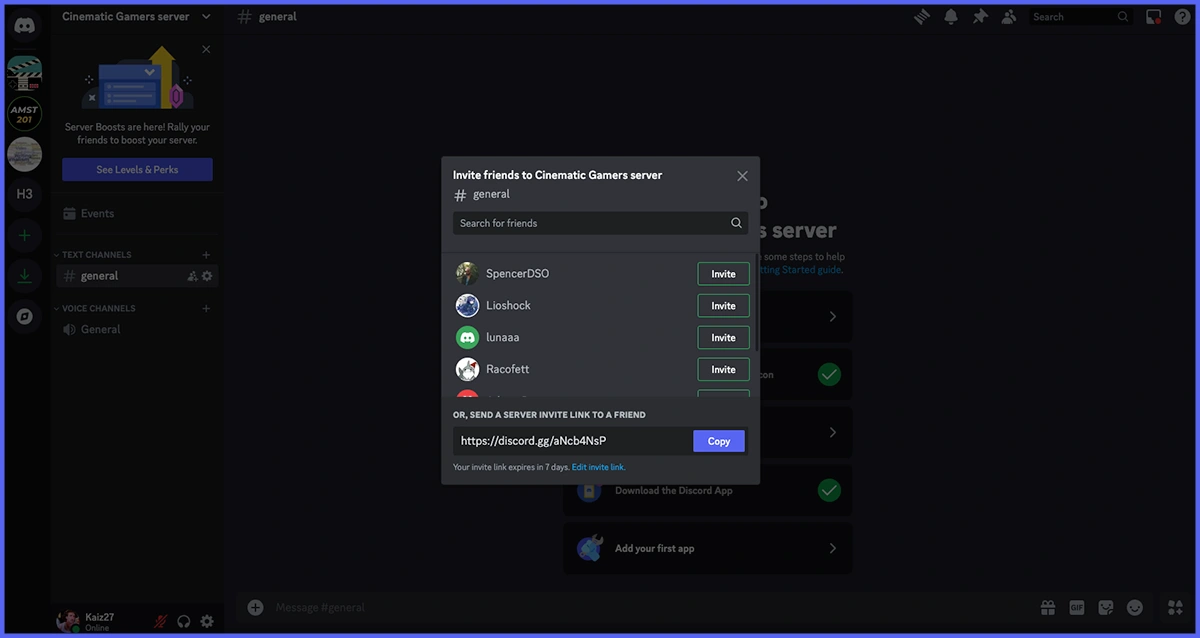This screenshot has height=638, width=1200.
Task: Toggle microphone mute in user panel
Action: pos(160,621)
